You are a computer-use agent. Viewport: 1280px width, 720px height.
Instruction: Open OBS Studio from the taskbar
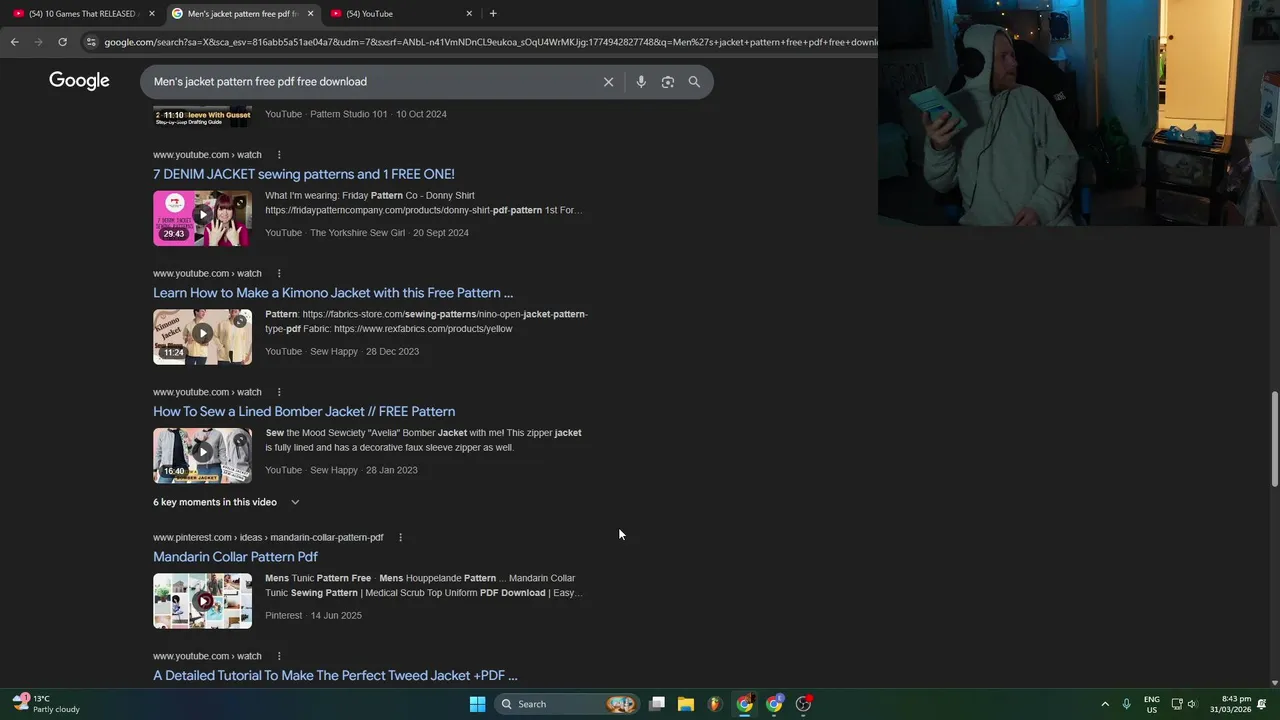(x=803, y=704)
